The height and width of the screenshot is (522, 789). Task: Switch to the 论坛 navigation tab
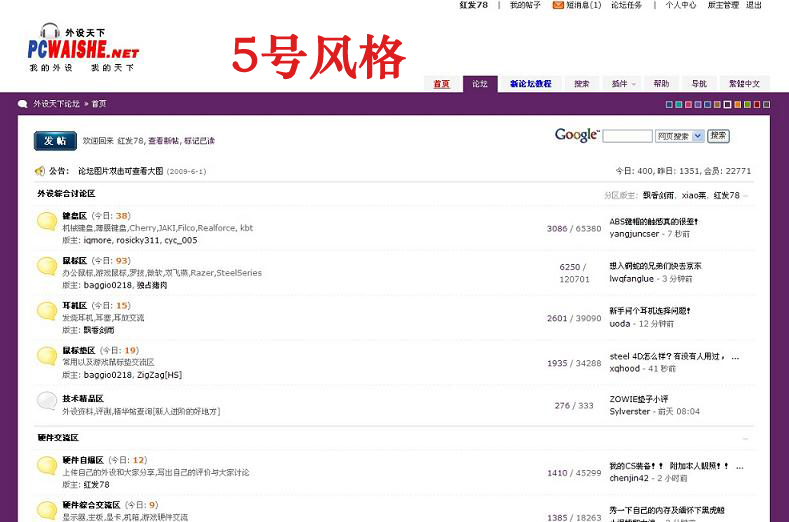pos(479,84)
